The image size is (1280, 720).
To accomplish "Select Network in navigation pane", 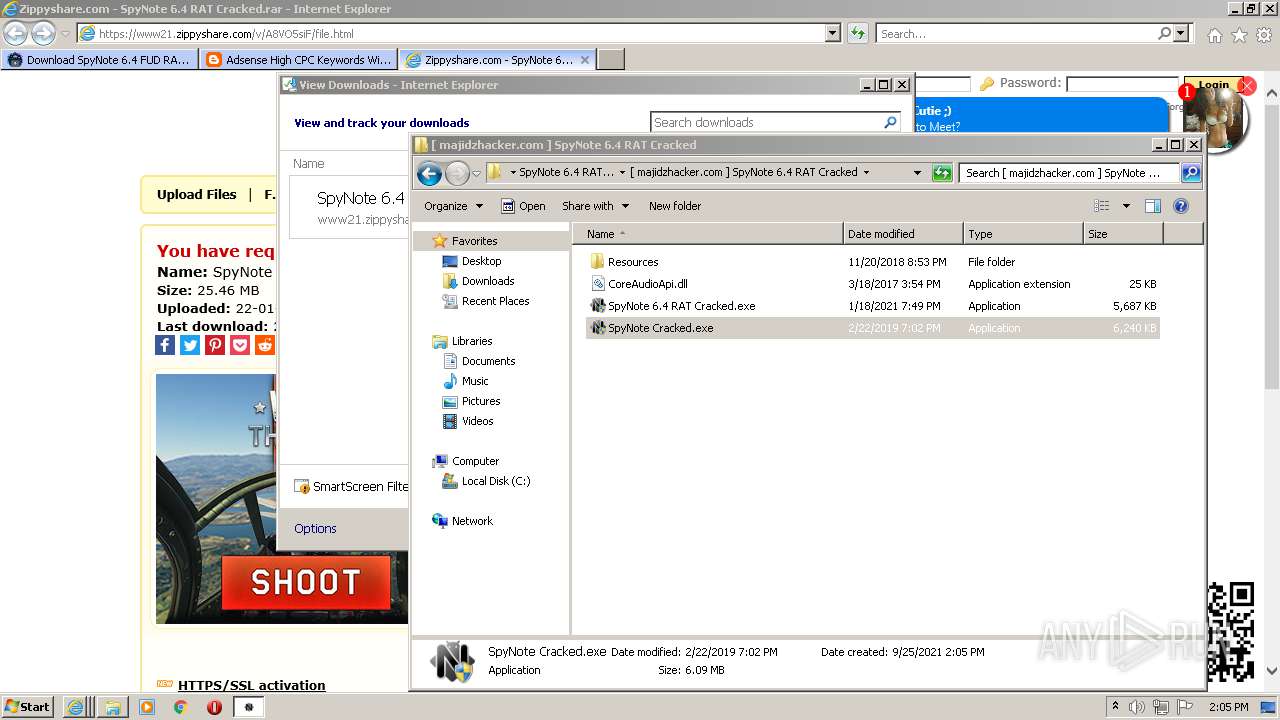I will [x=472, y=521].
